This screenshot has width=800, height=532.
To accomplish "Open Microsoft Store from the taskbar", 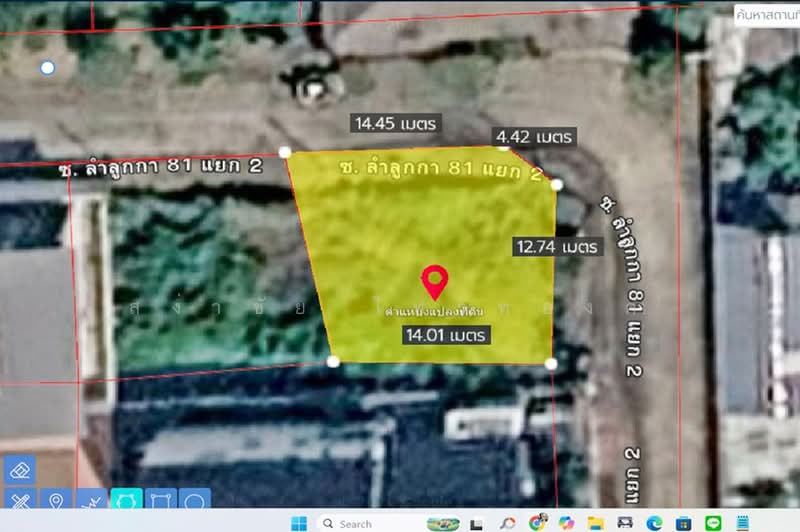I will [x=683, y=523].
